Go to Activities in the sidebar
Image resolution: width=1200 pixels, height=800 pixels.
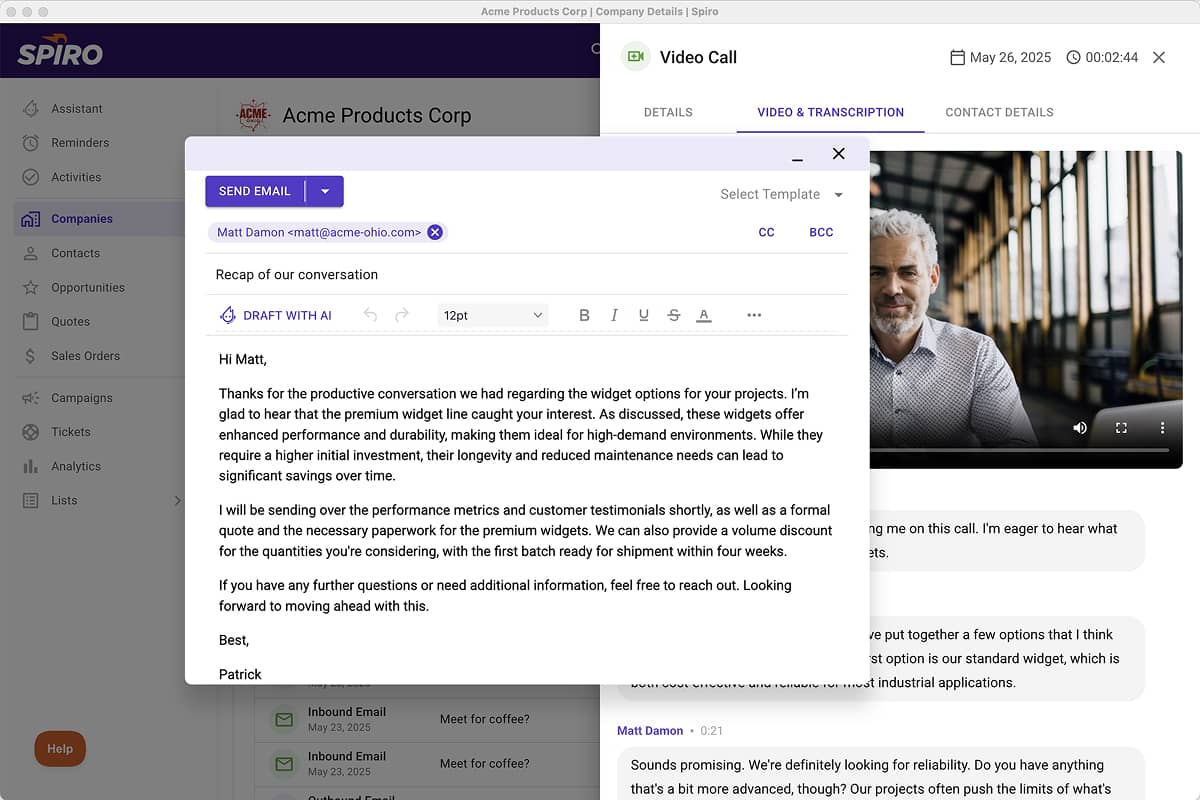pyautogui.click(x=76, y=177)
